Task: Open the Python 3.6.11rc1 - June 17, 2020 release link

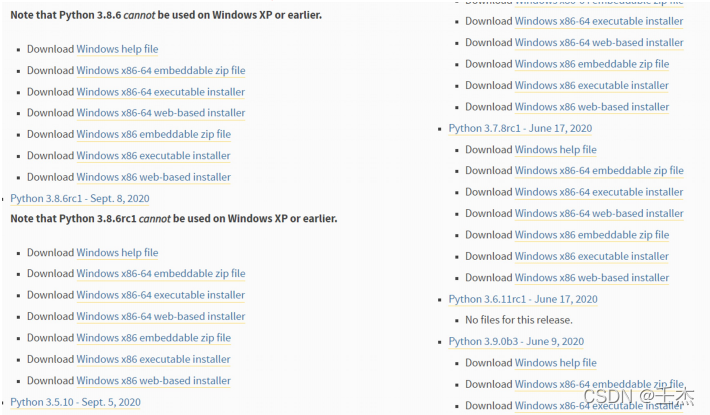Action: (523, 299)
